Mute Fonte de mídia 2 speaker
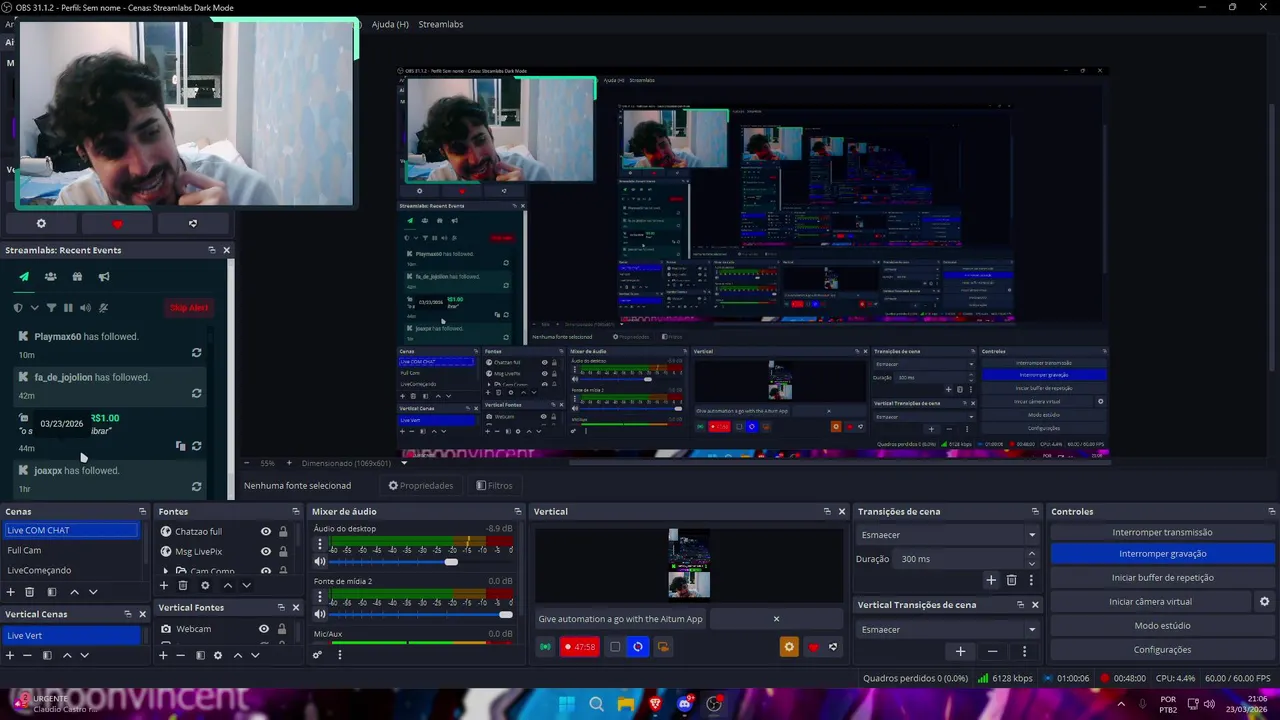The image size is (1280, 720). (x=320, y=614)
